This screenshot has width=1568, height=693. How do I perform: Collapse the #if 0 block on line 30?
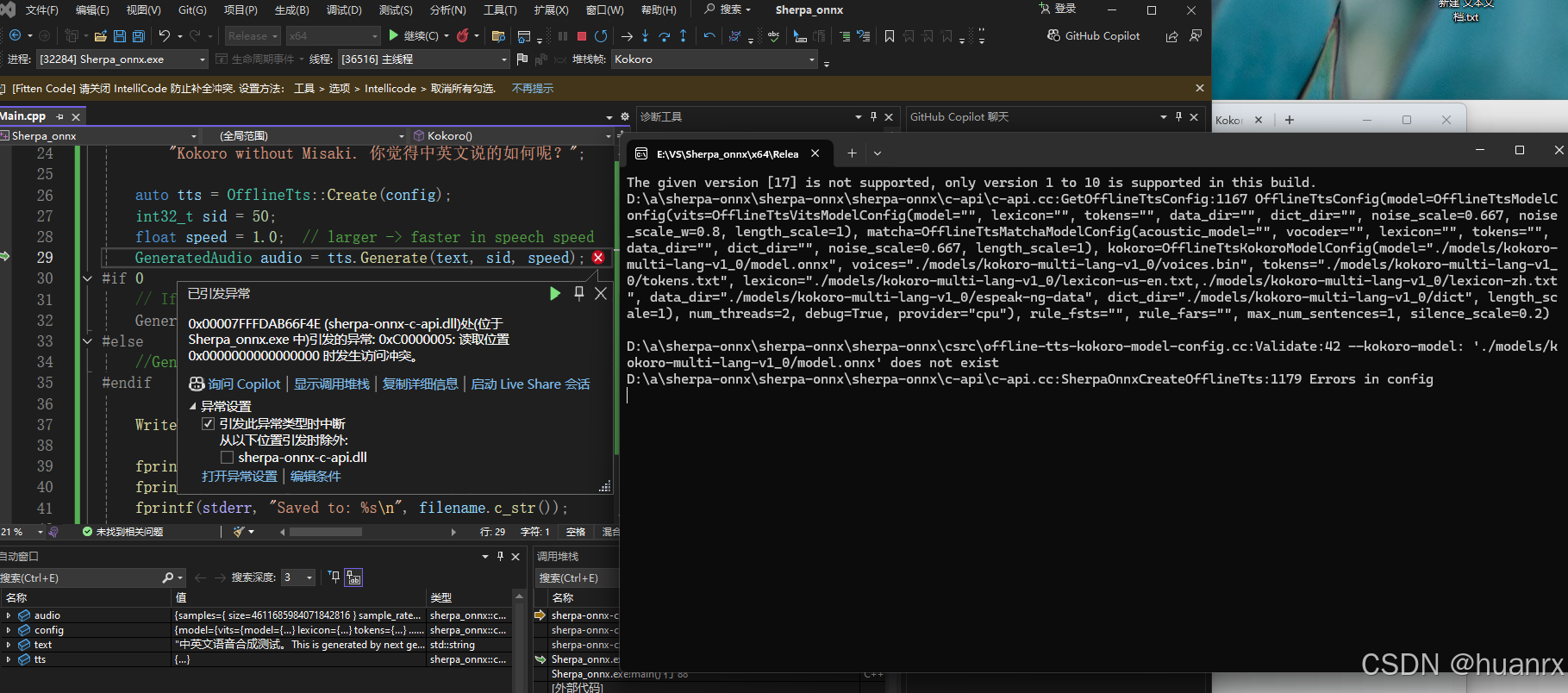pos(87,278)
